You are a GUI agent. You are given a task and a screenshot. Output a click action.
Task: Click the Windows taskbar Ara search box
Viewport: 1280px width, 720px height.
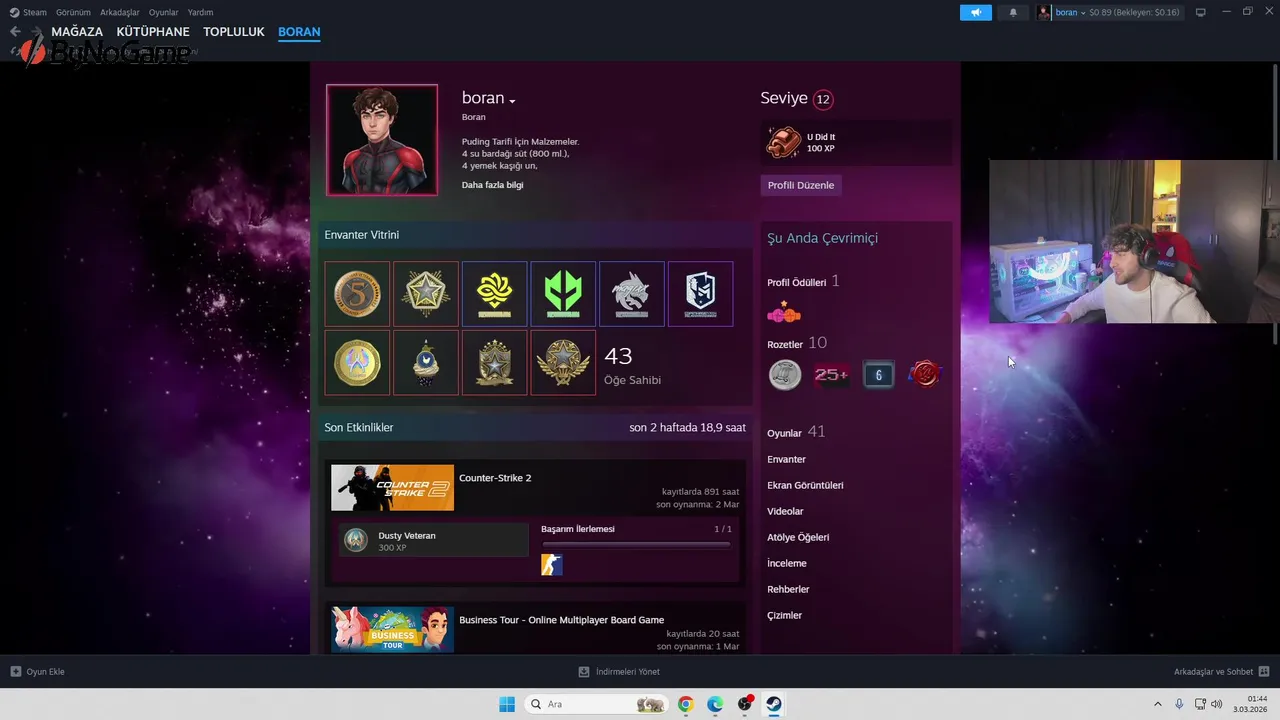coord(596,704)
